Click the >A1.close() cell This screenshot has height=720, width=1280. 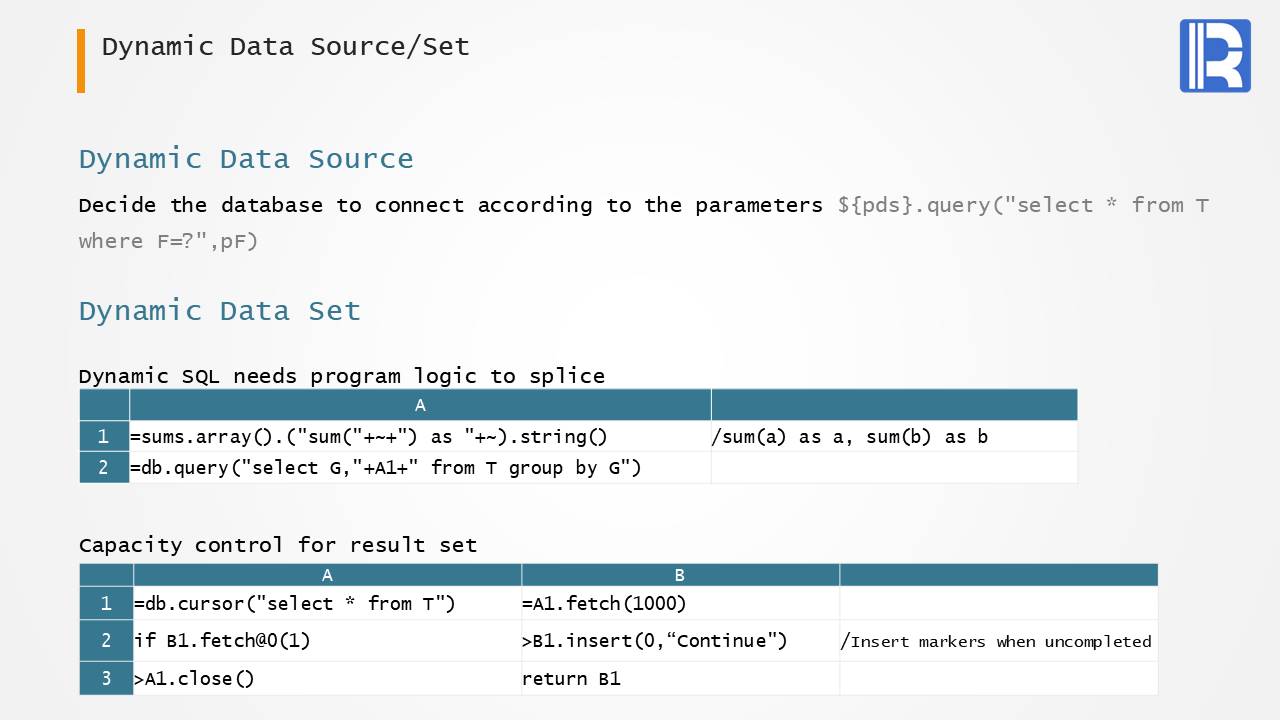[x=194, y=678]
